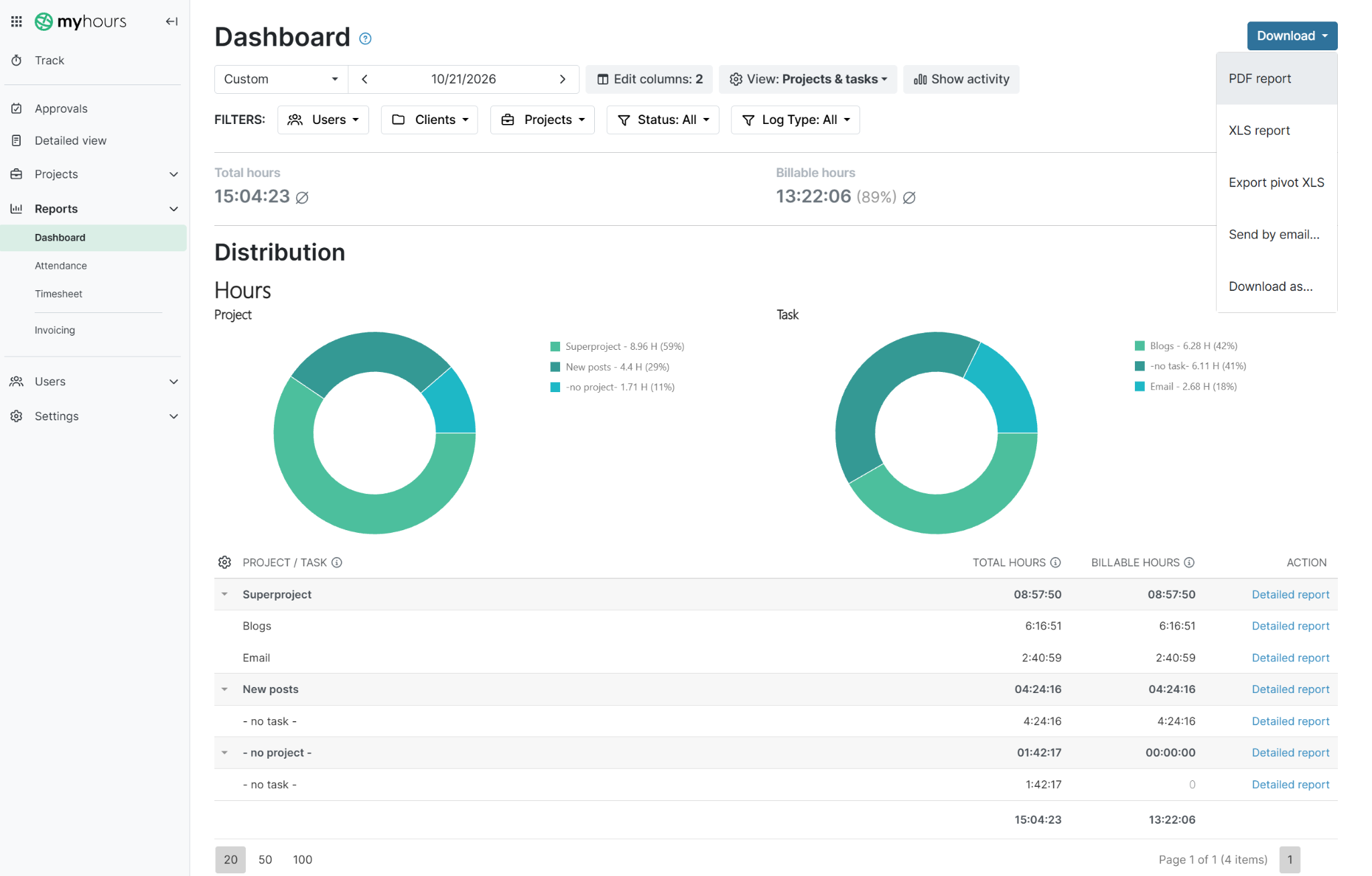This screenshot has height=876, width=1372.
Task: Select PDF report from Download menu
Action: [x=1277, y=78]
